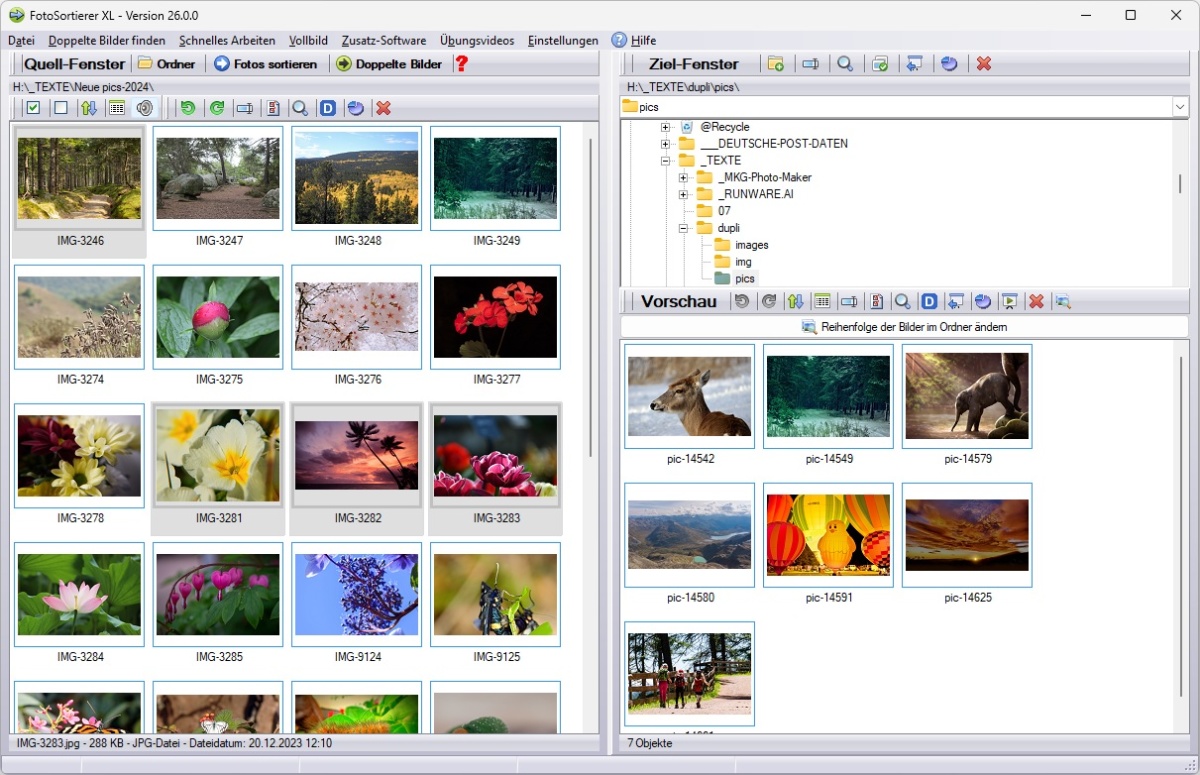Viewport: 1200px width, 775px height.
Task: Click the deselect all empty box icon
Action: (60, 108)
